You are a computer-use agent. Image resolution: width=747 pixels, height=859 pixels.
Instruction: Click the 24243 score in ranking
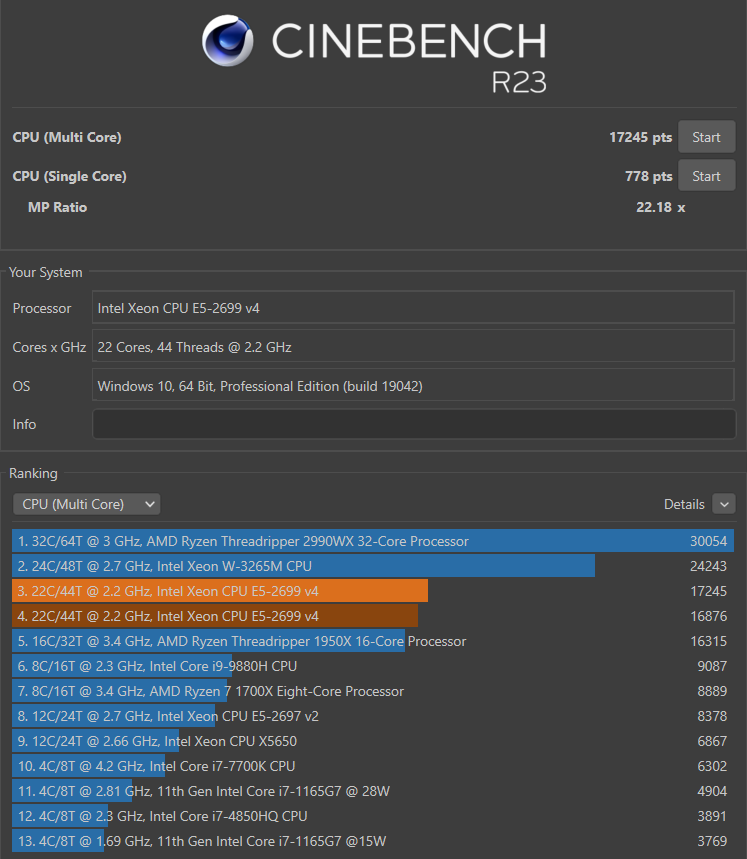[708, 566]
